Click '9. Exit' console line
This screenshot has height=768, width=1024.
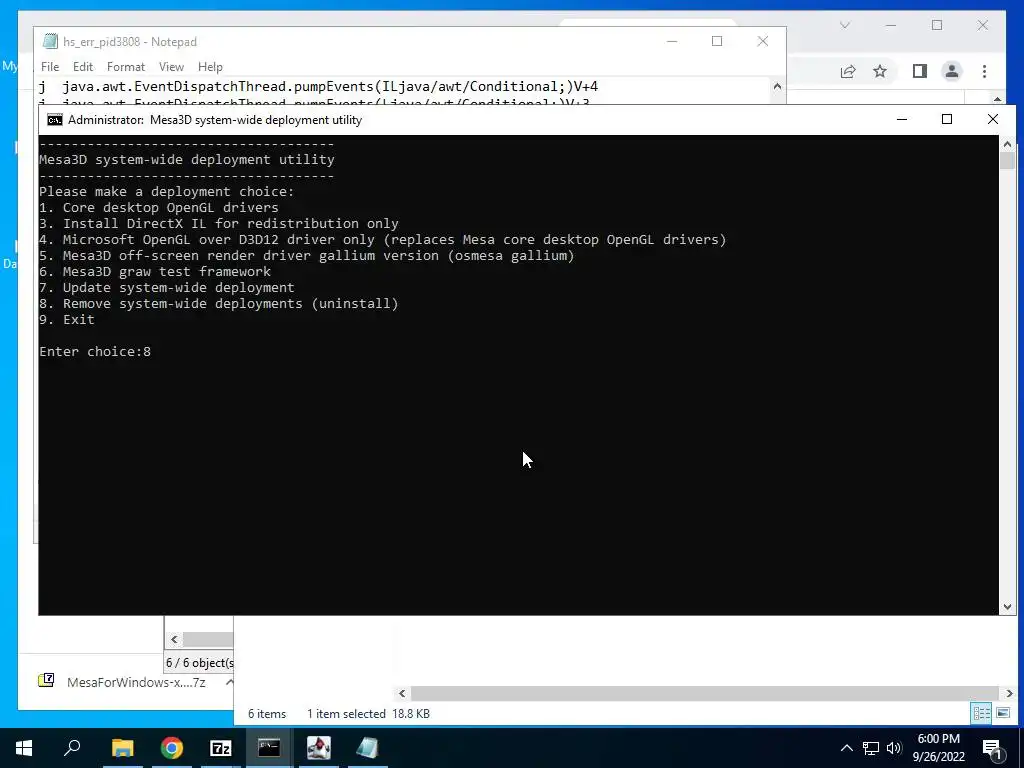(67, 319)
